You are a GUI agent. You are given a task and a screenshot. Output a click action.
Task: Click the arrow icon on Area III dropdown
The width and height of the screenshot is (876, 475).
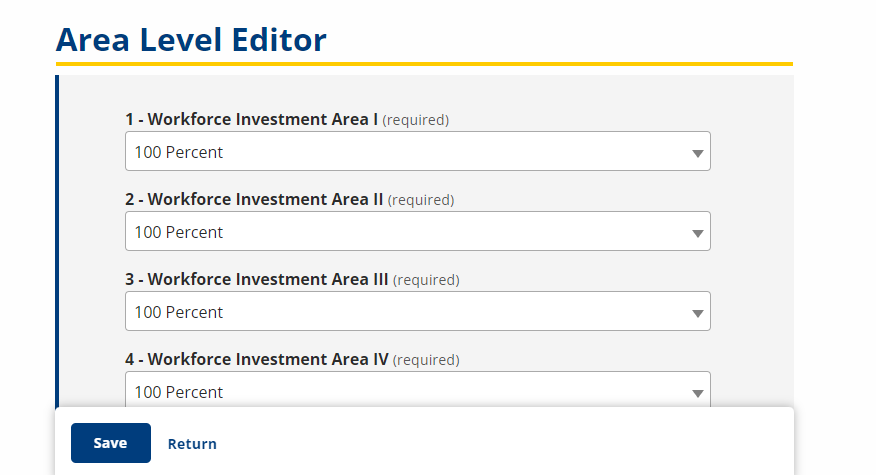[697, 313]
